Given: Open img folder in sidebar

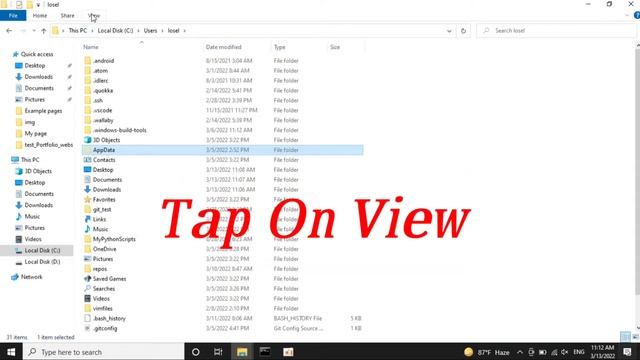Looking at the screenshot, I should tap(29, 122).
